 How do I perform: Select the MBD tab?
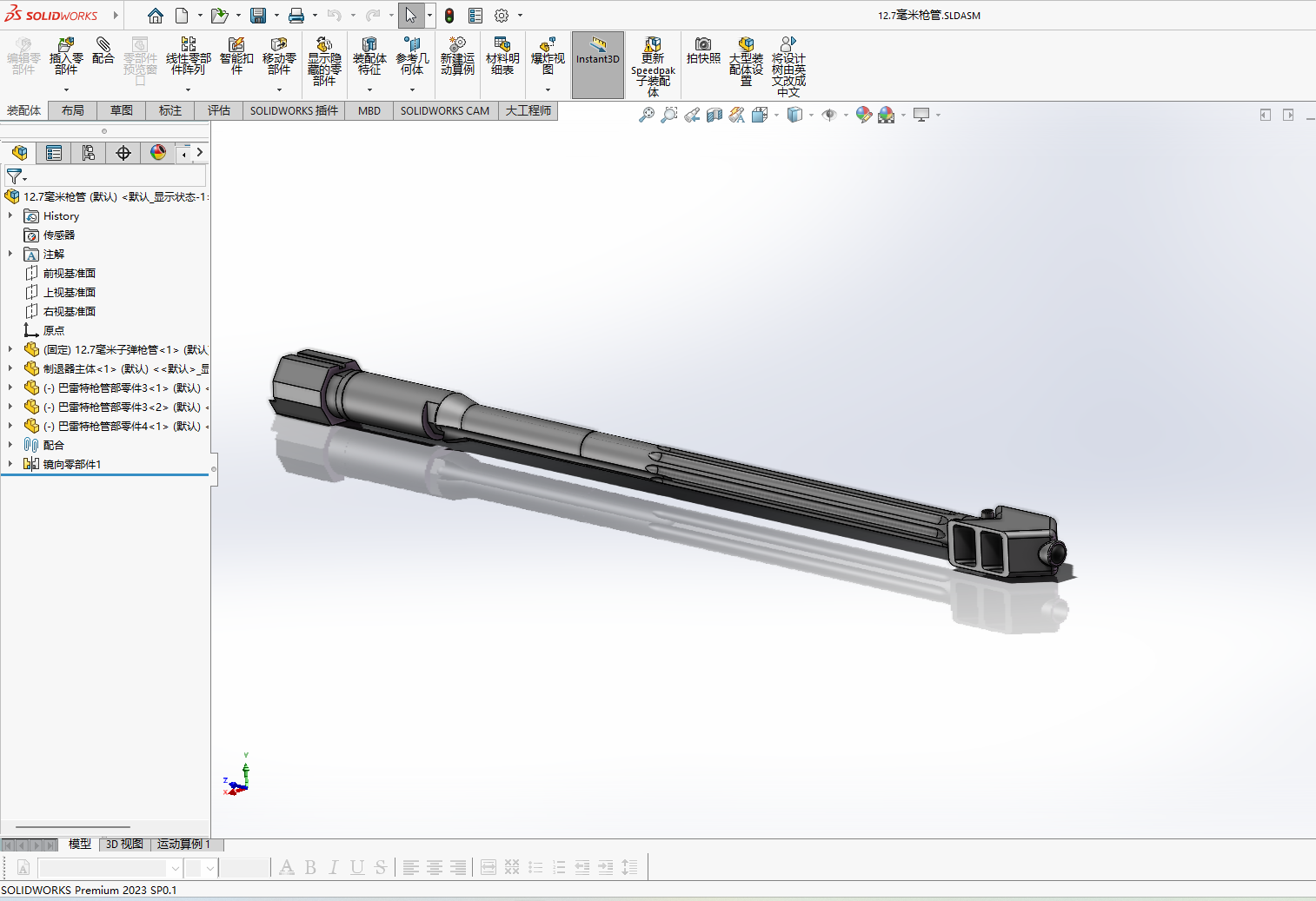369,110
